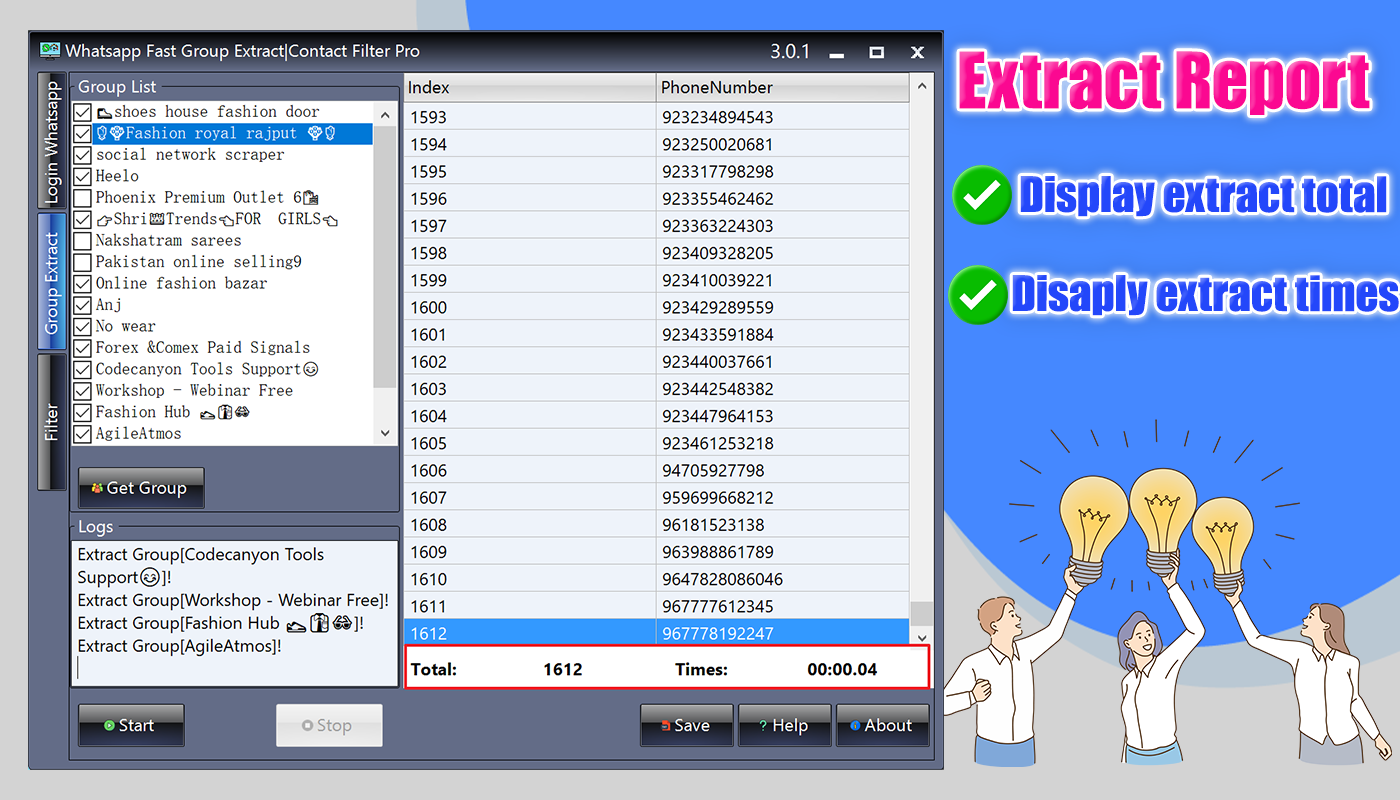
Task: Check Pakistan online selling9 group
Action: (x=83, y=262)
